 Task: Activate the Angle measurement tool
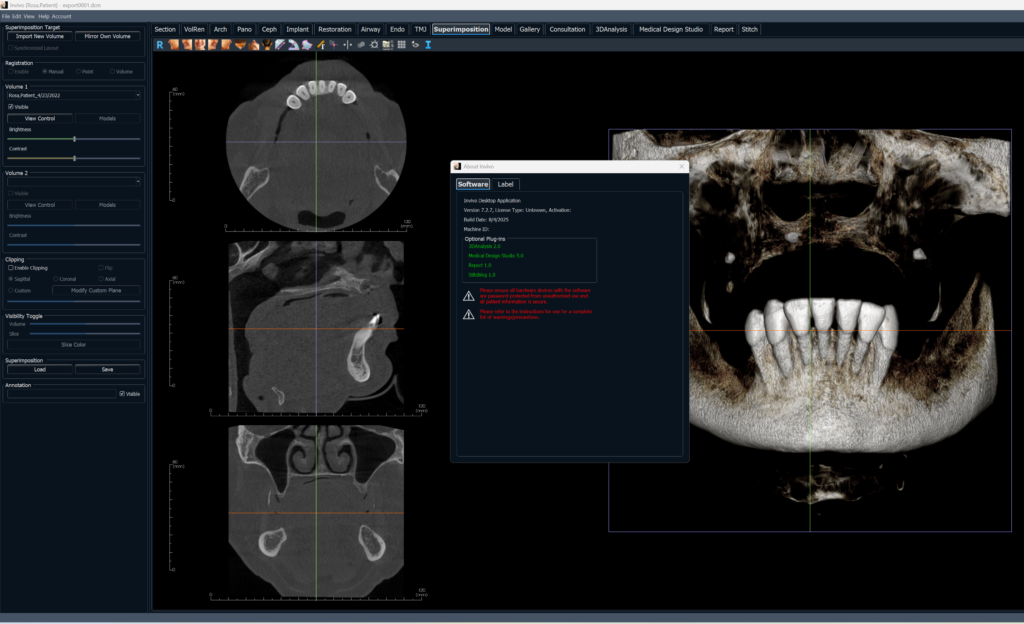293,44
